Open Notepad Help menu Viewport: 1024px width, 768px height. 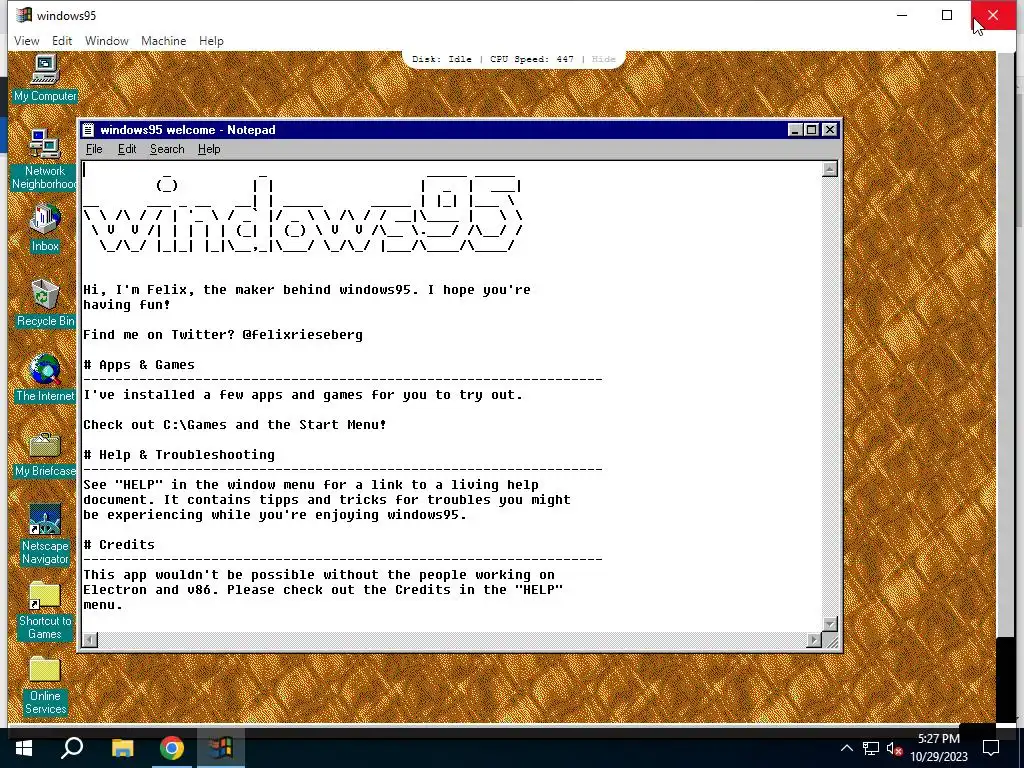click(x=209, y=149)
